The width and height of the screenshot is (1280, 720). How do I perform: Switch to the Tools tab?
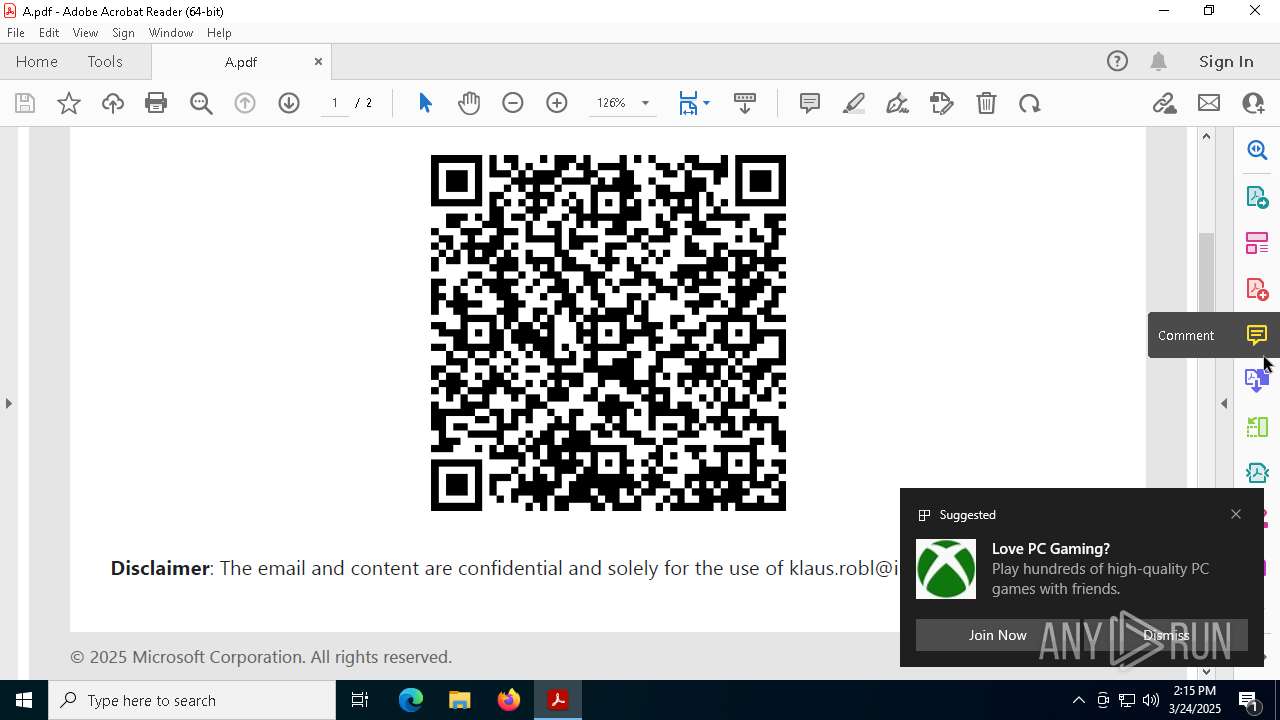(x=105, y=62)
